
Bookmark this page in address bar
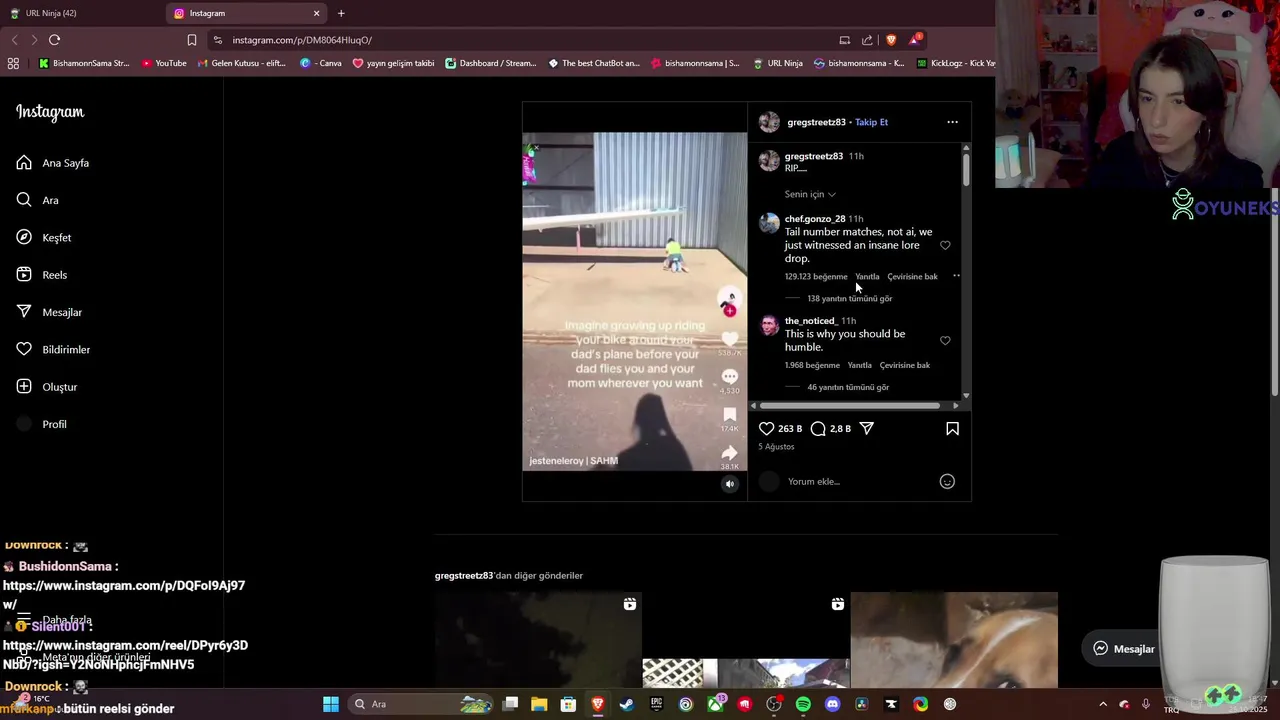[192, 40]
